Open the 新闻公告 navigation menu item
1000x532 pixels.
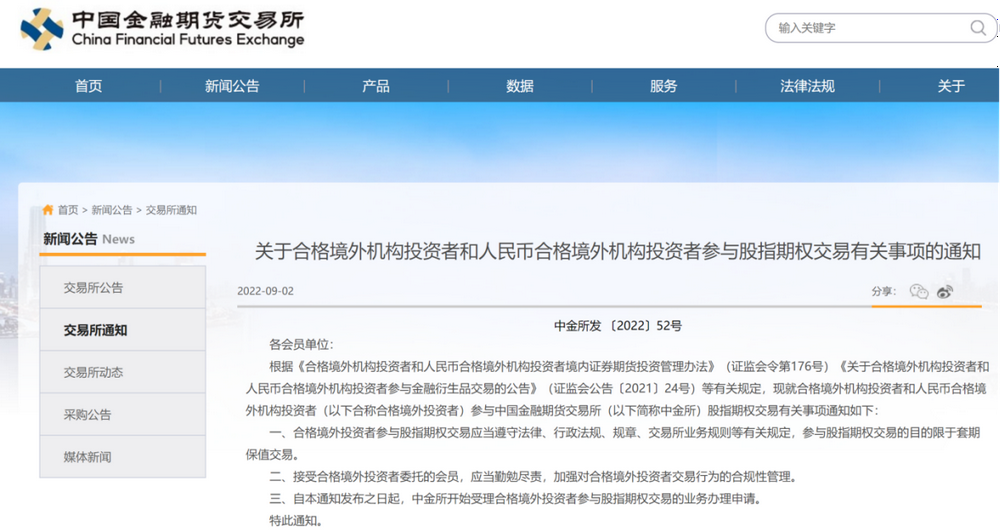(x=232, y=86)
